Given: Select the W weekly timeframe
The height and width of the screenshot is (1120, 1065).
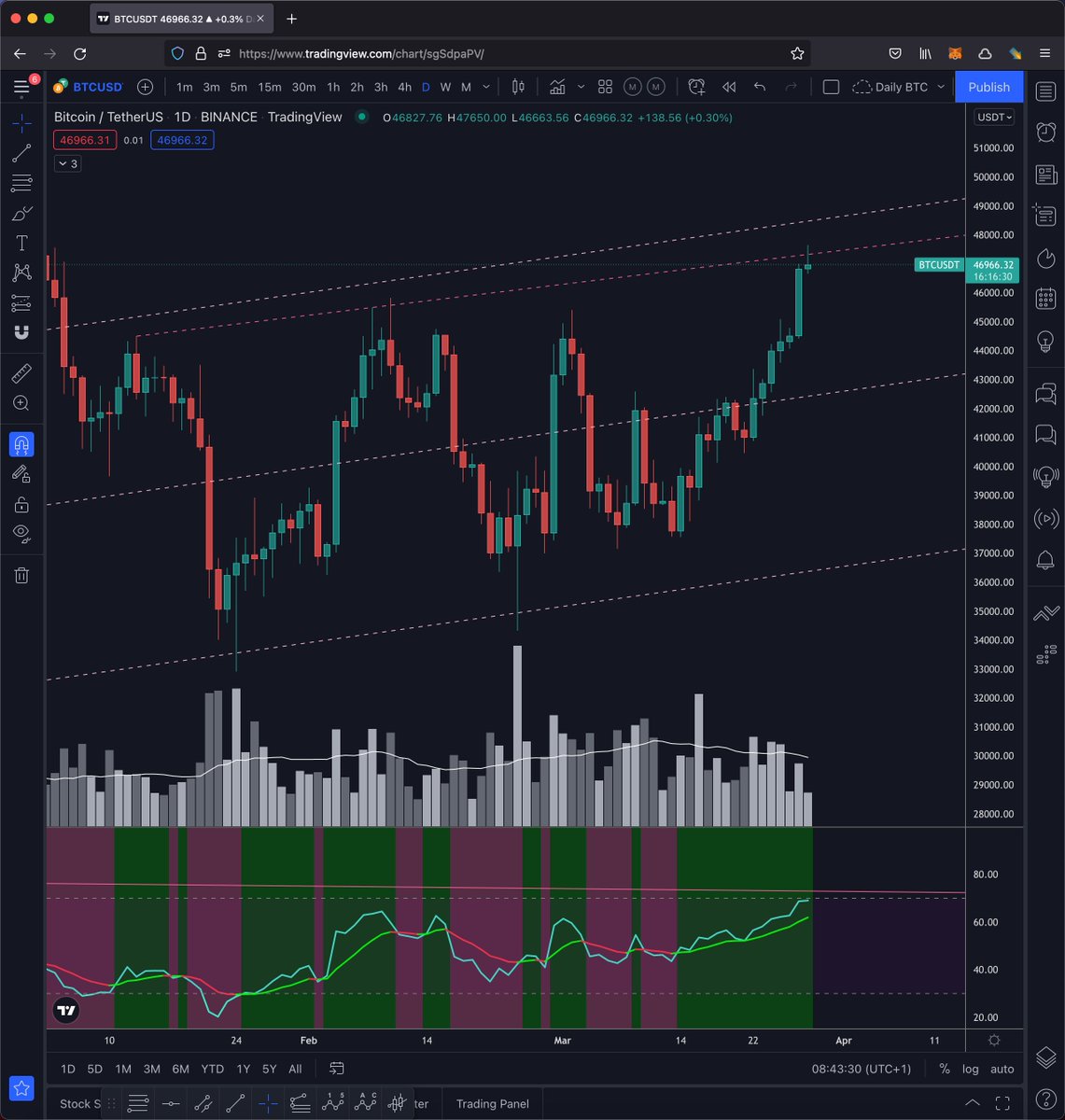Looking at the screenshot, I should (x=445, y=87).
